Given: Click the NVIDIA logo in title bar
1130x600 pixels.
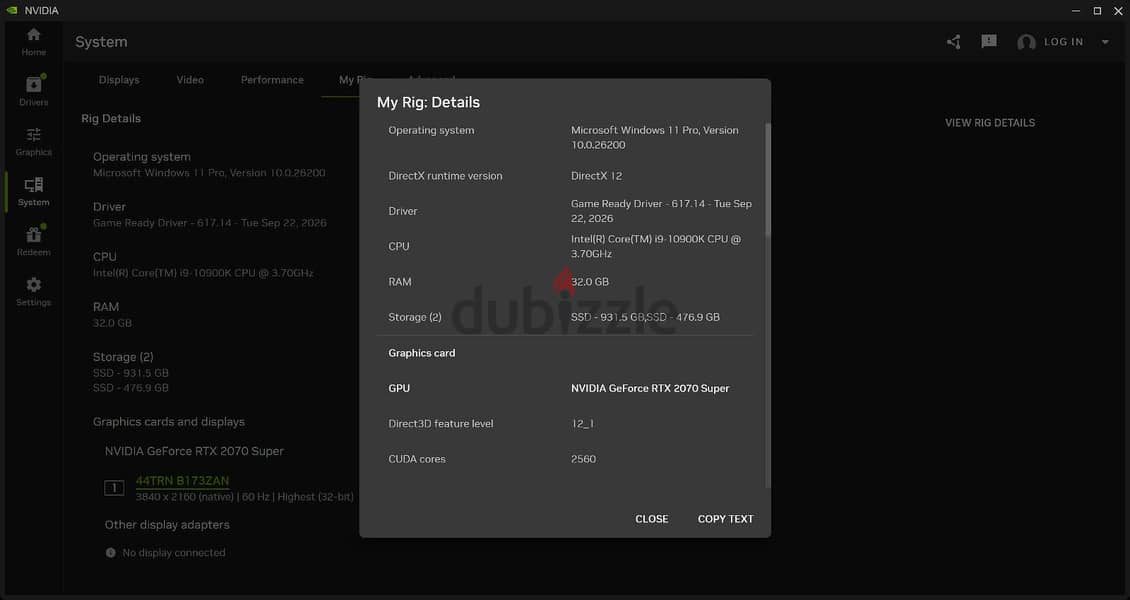Looking at the screenshot, I should coord(12,10).
